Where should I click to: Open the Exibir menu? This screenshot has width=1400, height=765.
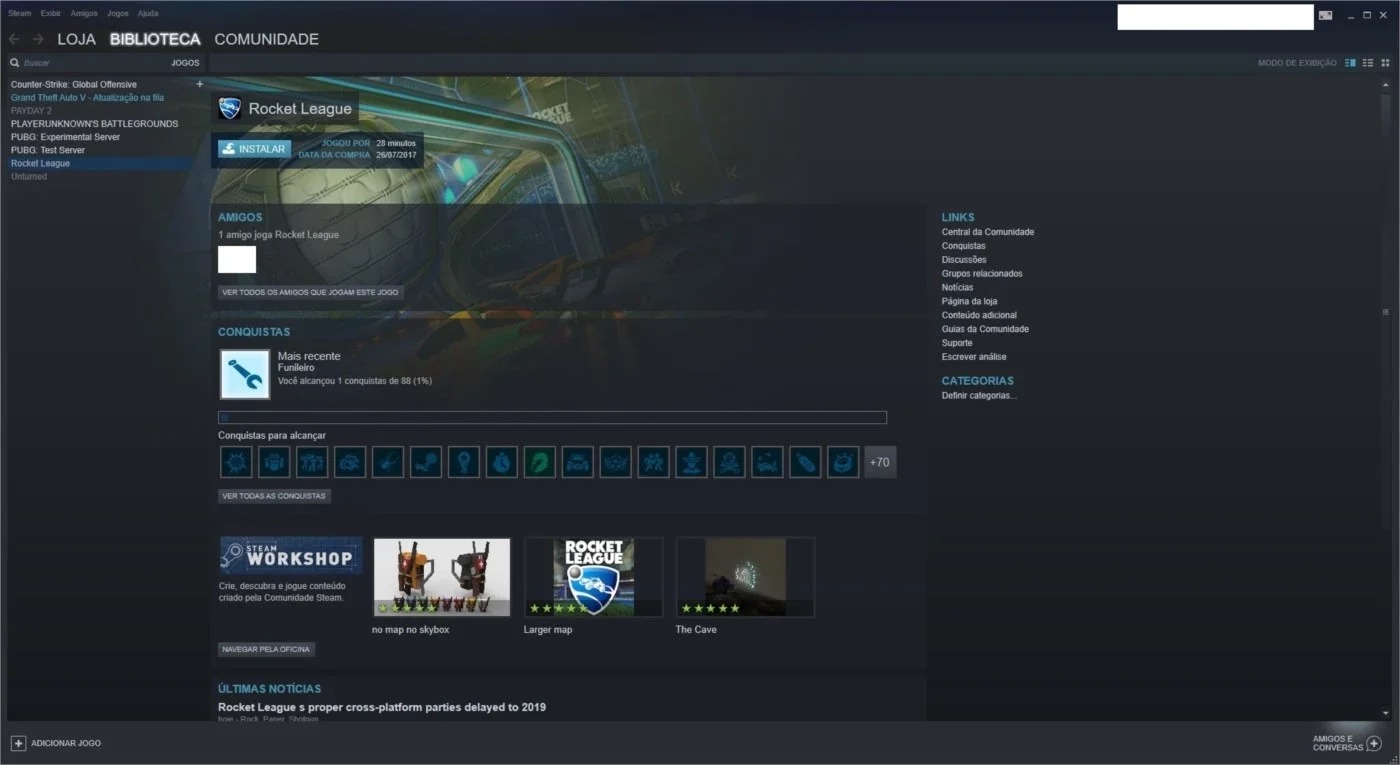pos(51,14)
